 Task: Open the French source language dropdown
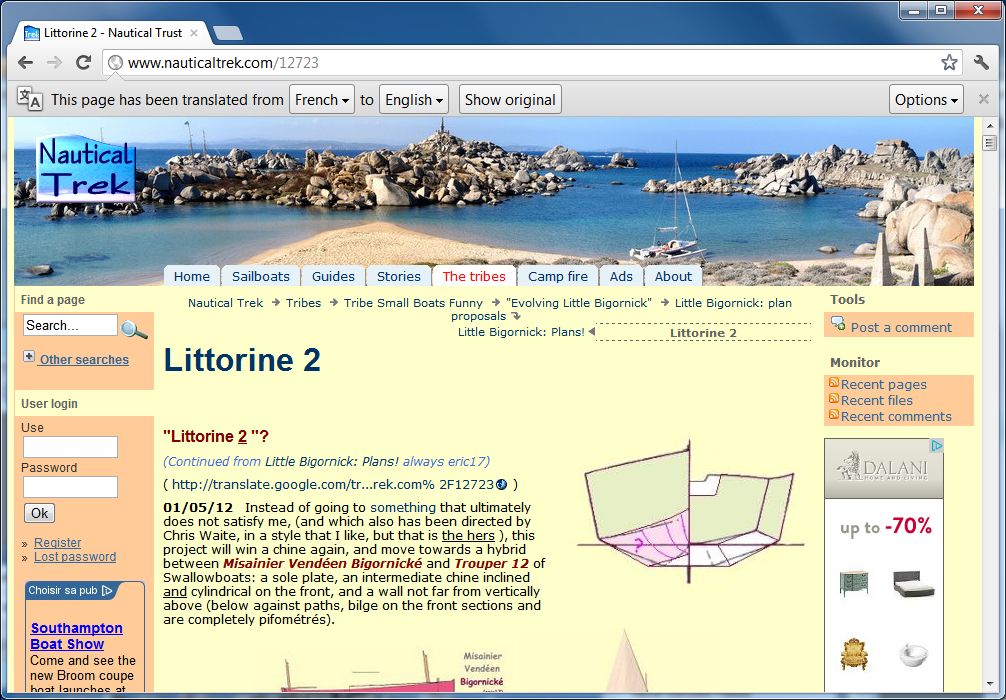click(x=322, y=100)
